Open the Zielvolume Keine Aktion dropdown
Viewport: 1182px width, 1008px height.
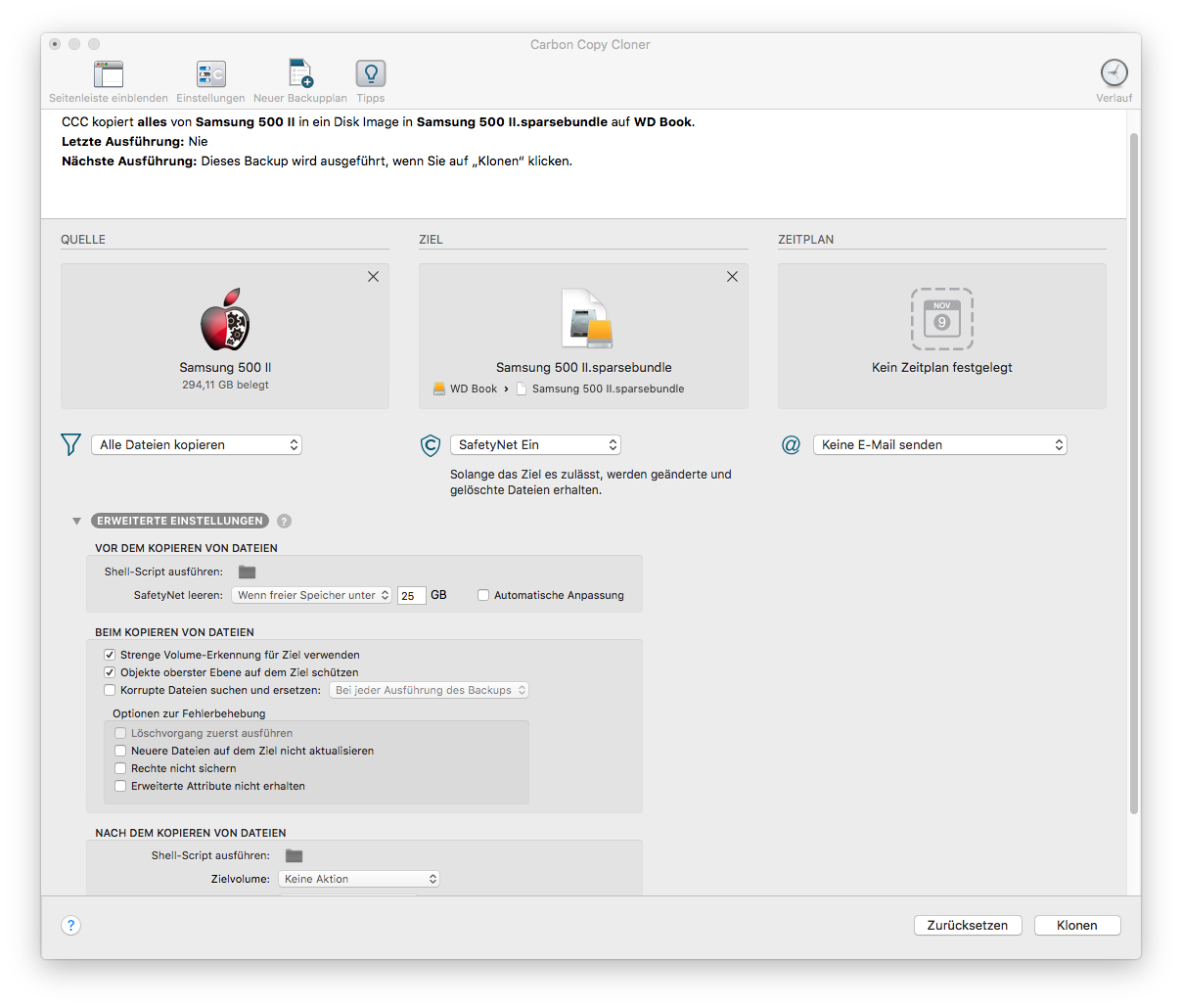tap(359, 879)
